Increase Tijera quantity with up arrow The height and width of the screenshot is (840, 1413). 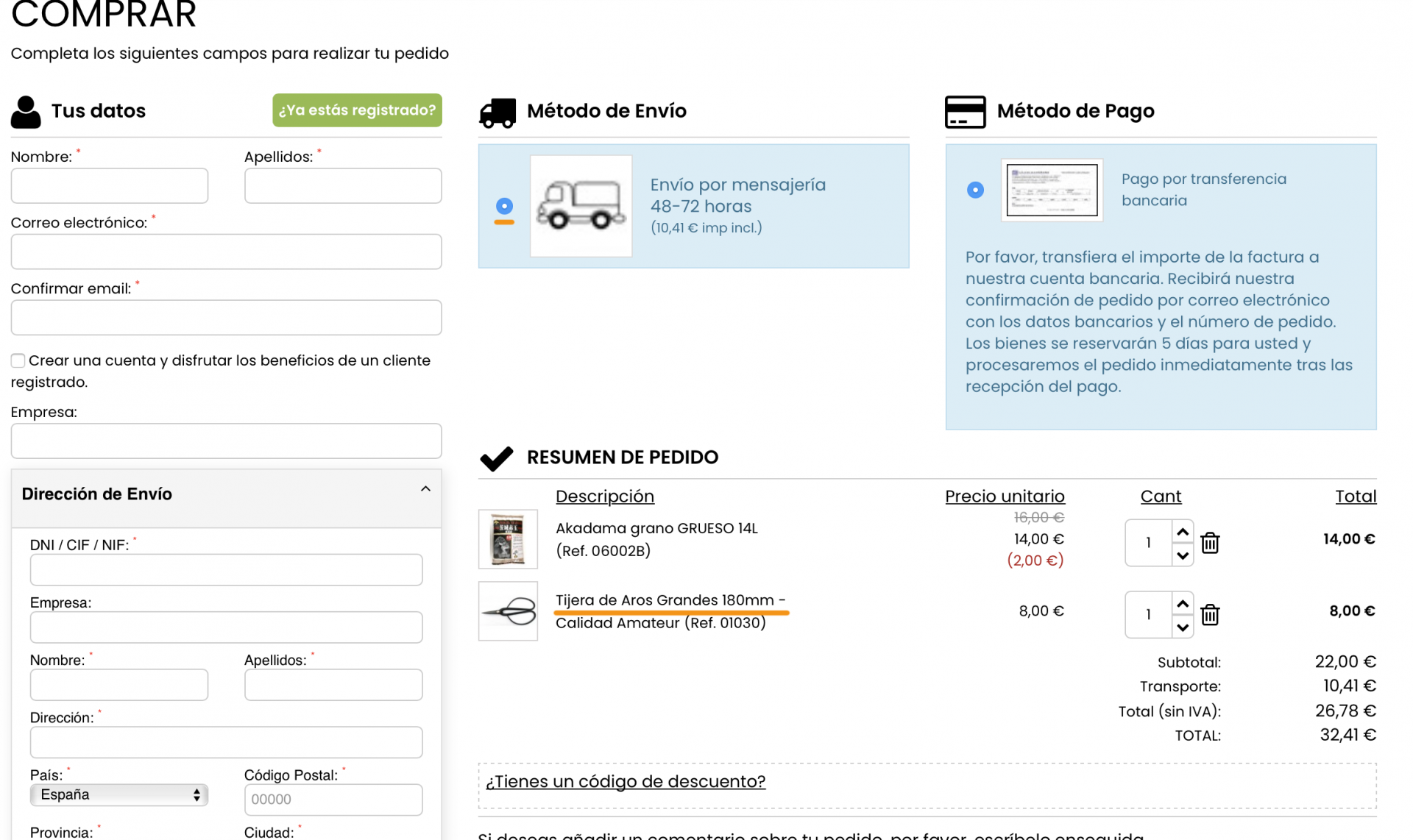[1183, 603]
